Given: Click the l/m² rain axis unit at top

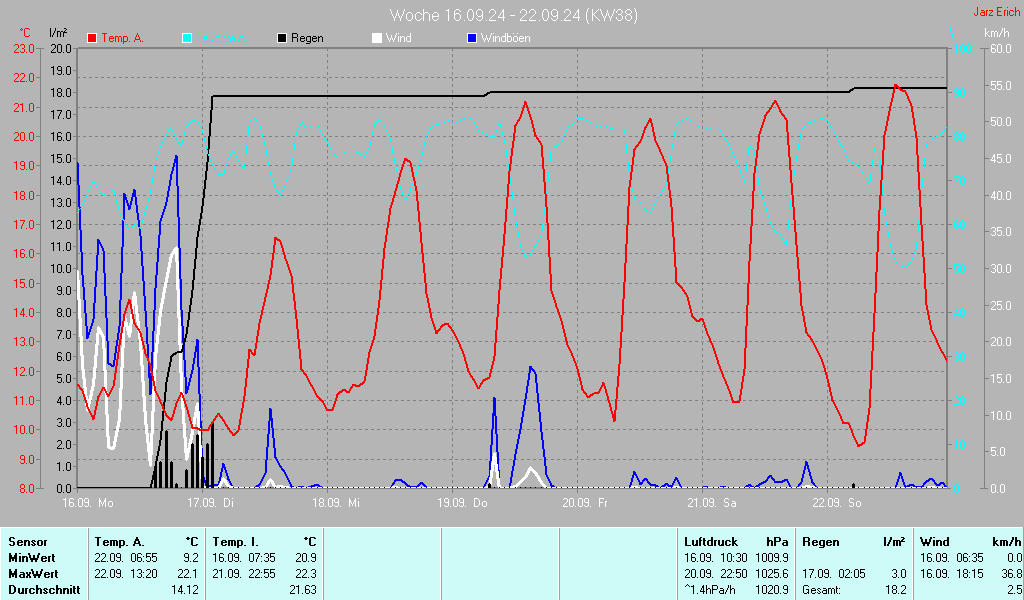Looking at the screenshot, I should (58, 32).
